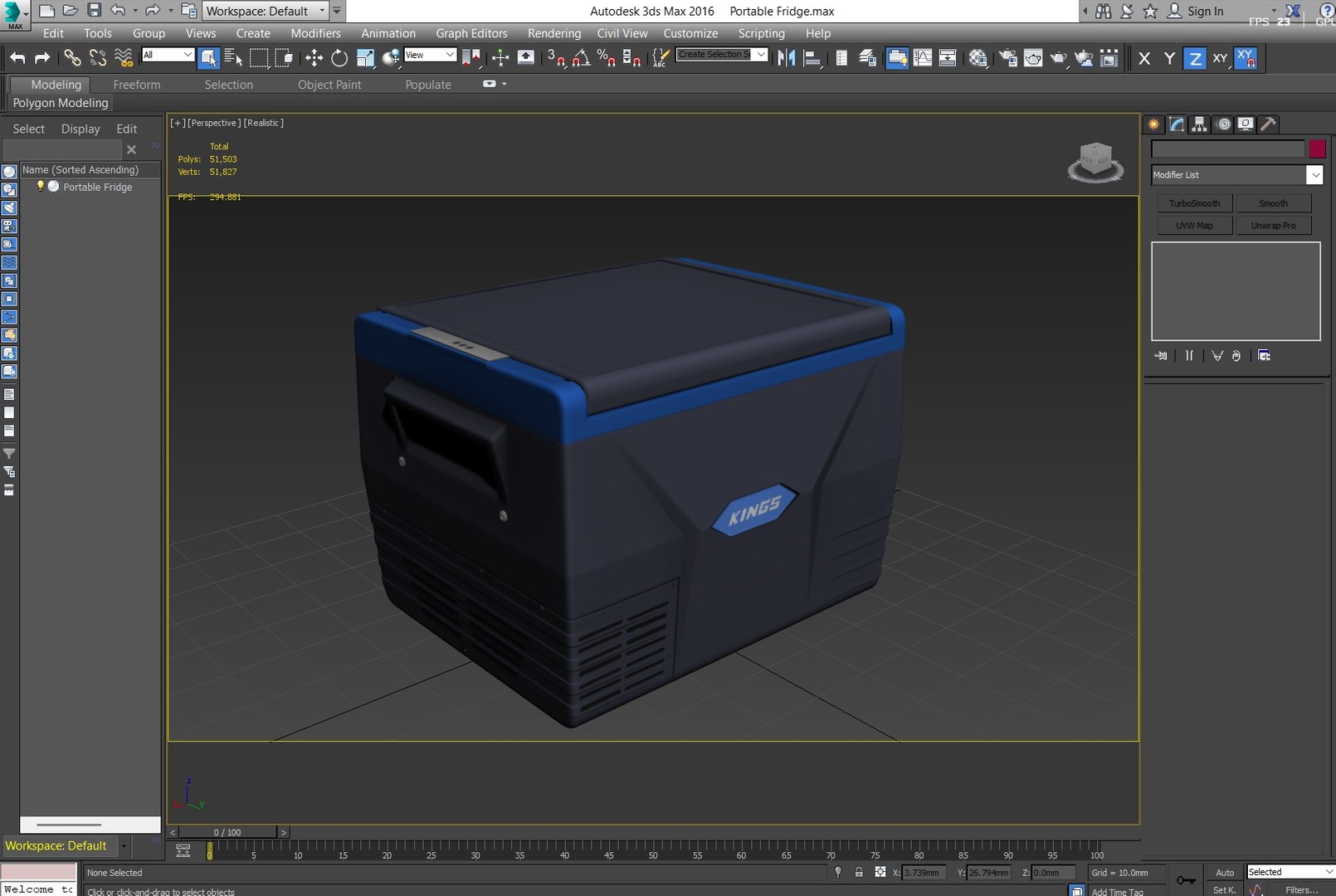Toggle Percent Snap
The height and width of the screenshot is (896, 1336).
point(607,58)
